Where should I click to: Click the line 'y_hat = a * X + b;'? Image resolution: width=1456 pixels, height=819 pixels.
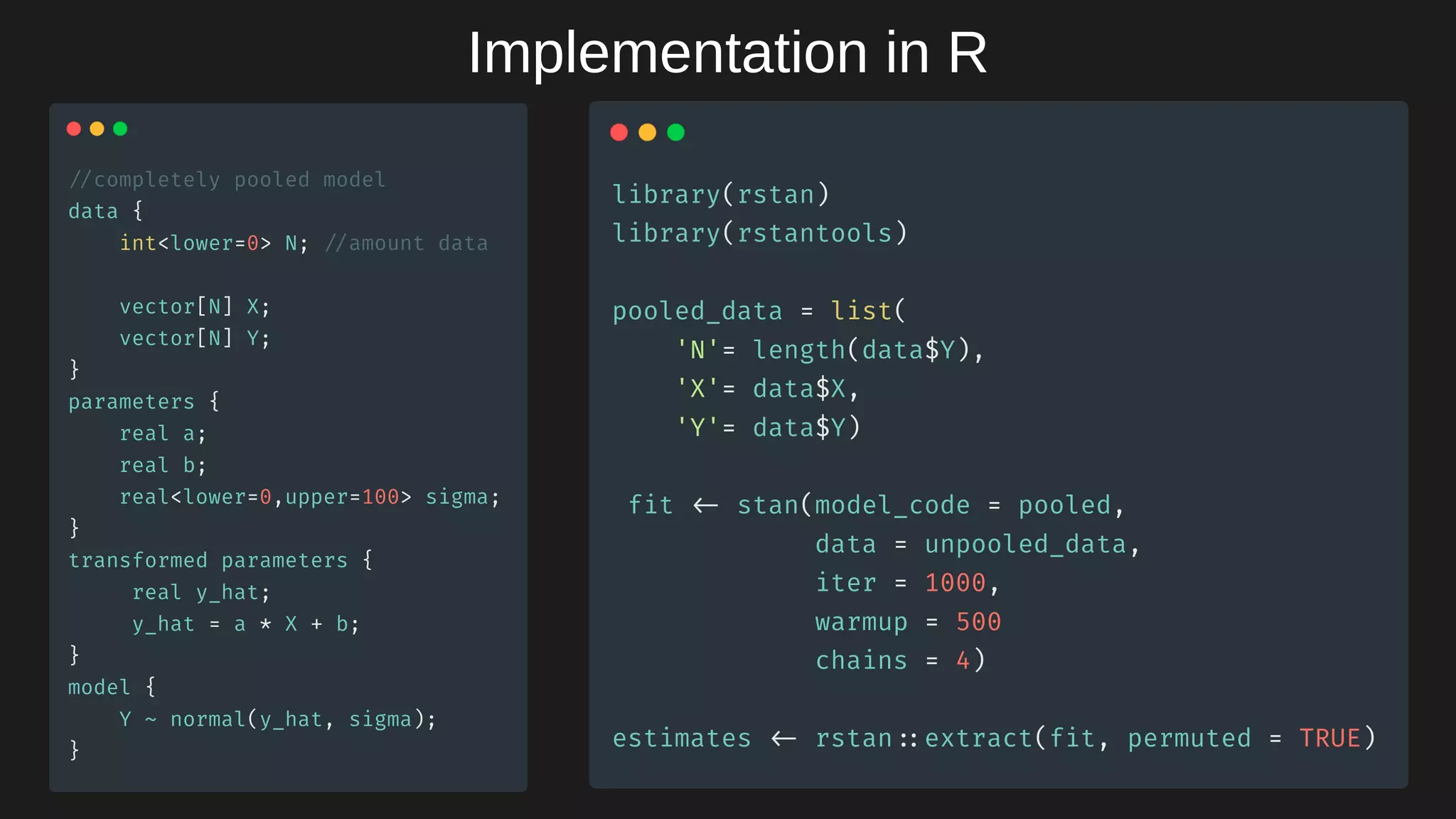click(246, 624)
